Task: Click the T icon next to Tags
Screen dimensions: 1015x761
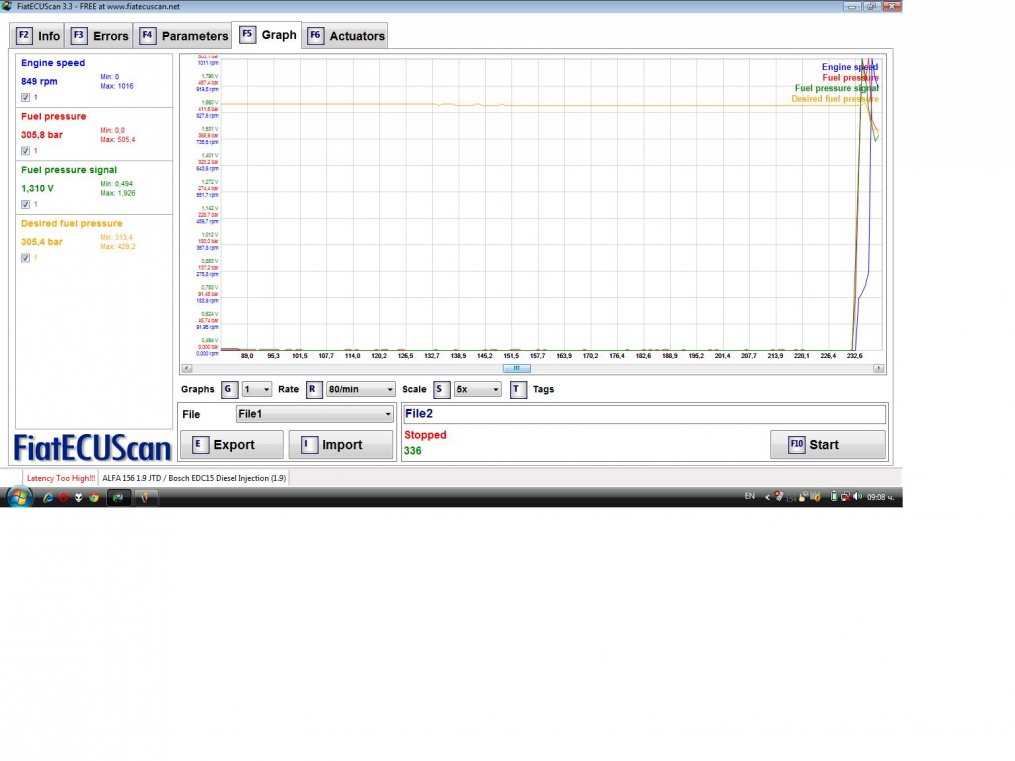Action: pyautogui.click(x=519, y=390)
